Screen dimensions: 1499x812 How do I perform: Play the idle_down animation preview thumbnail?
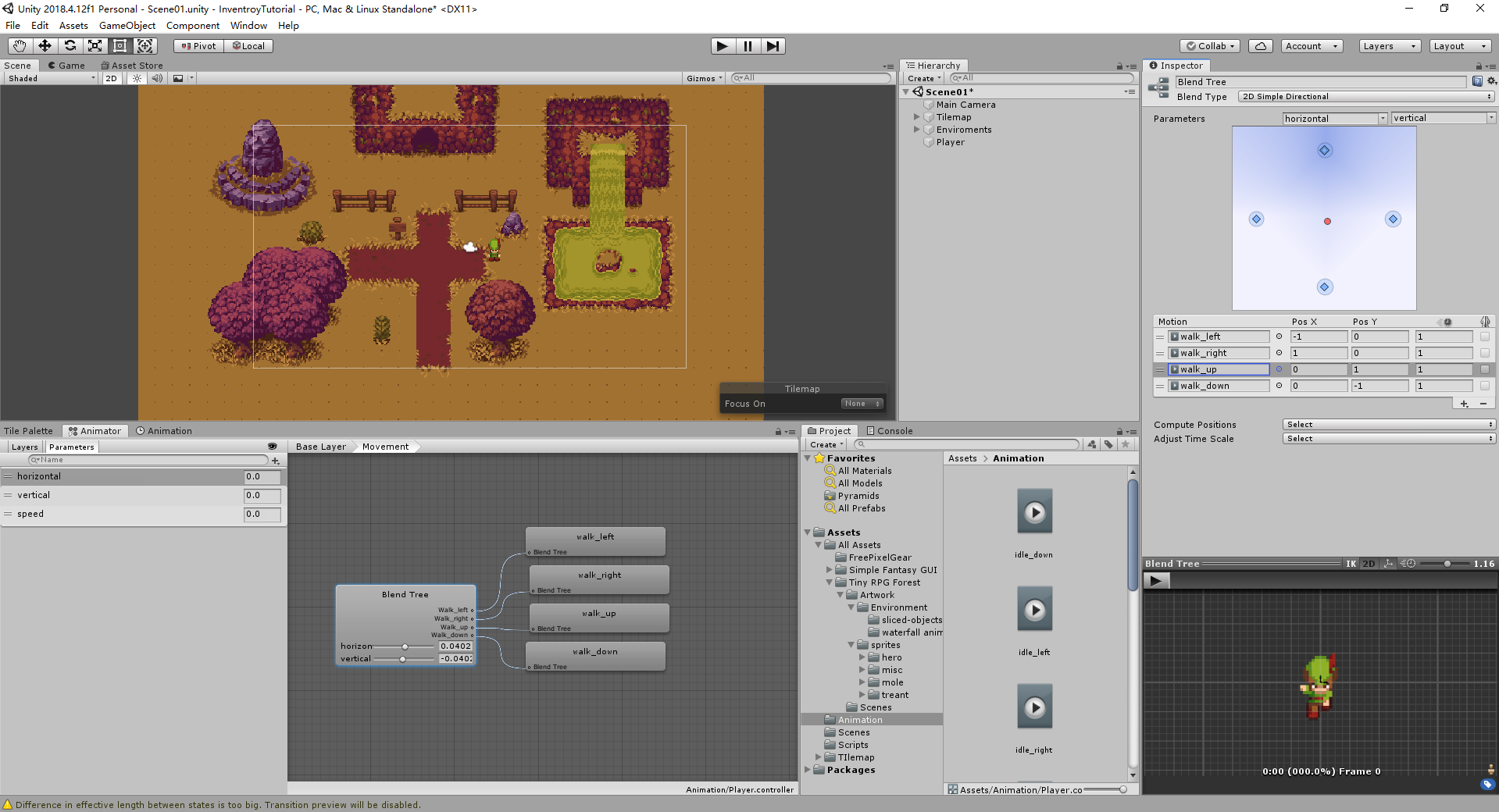click(1034, 511)
